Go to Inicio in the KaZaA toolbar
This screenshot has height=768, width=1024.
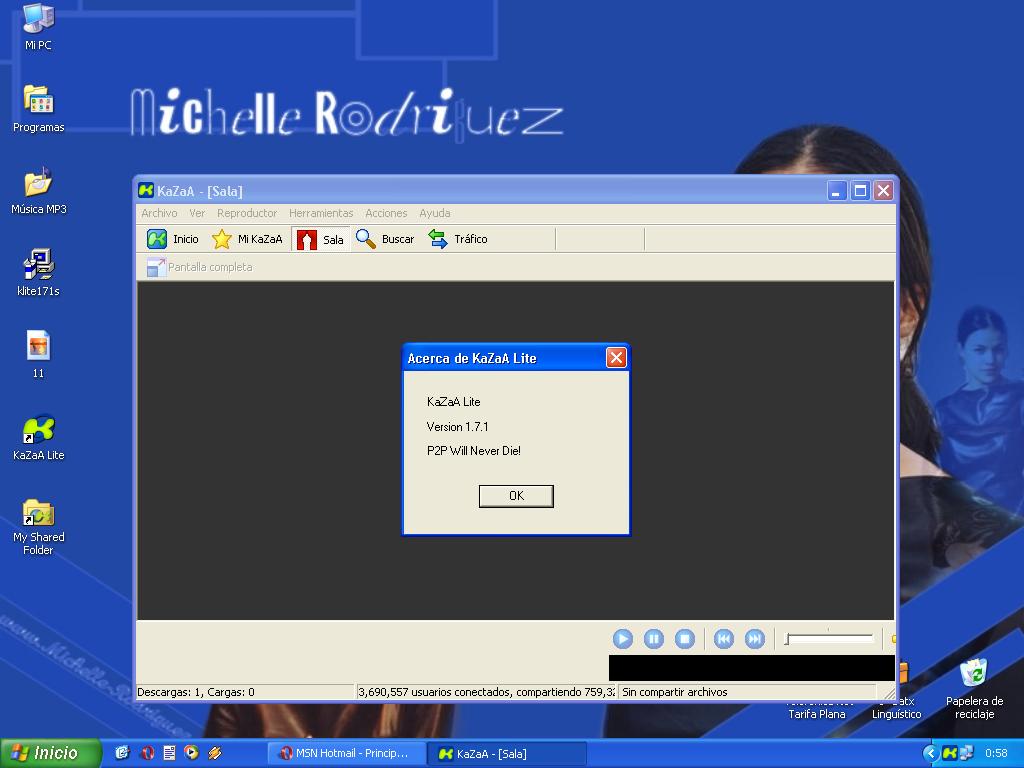coord(173,239)
